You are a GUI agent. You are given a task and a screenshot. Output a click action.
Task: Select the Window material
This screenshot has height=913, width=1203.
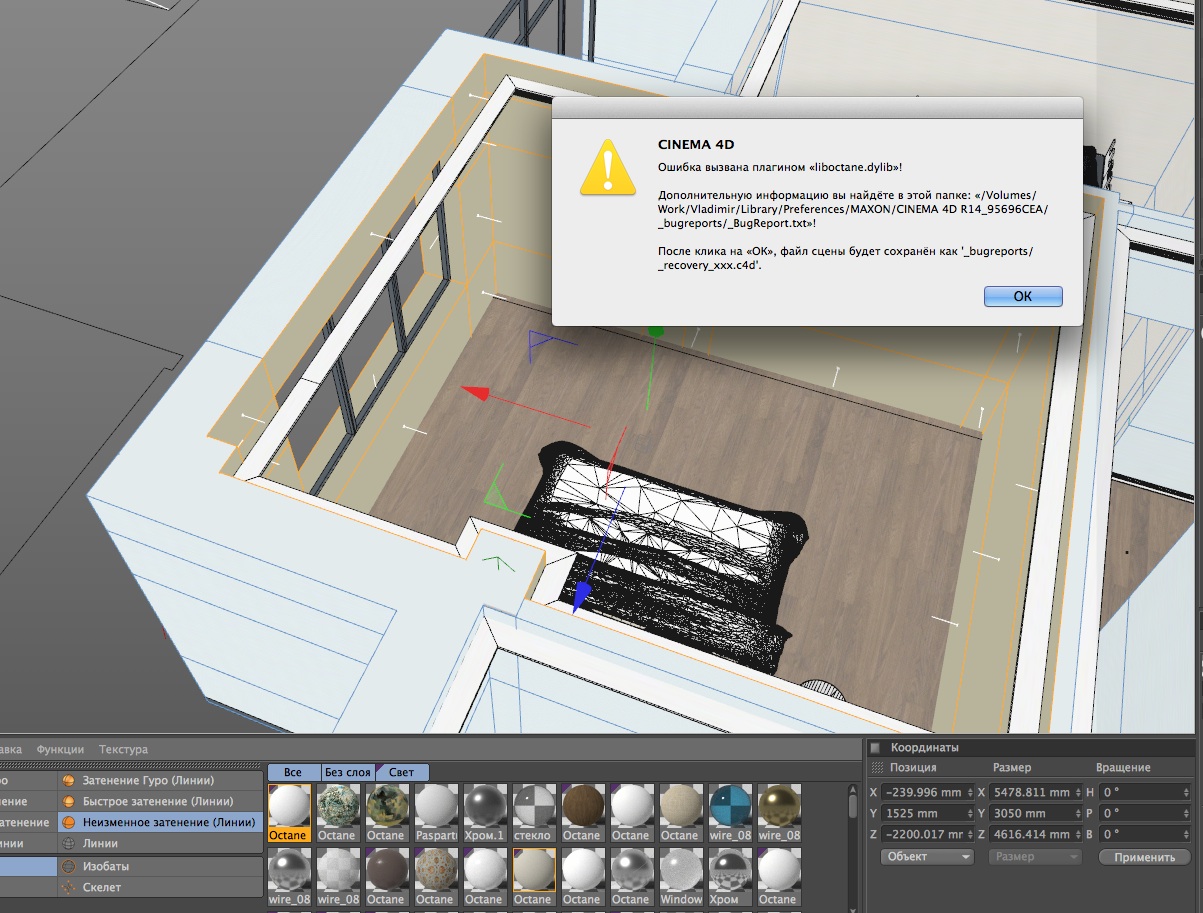pyautogui.click(x=680, y=877)
